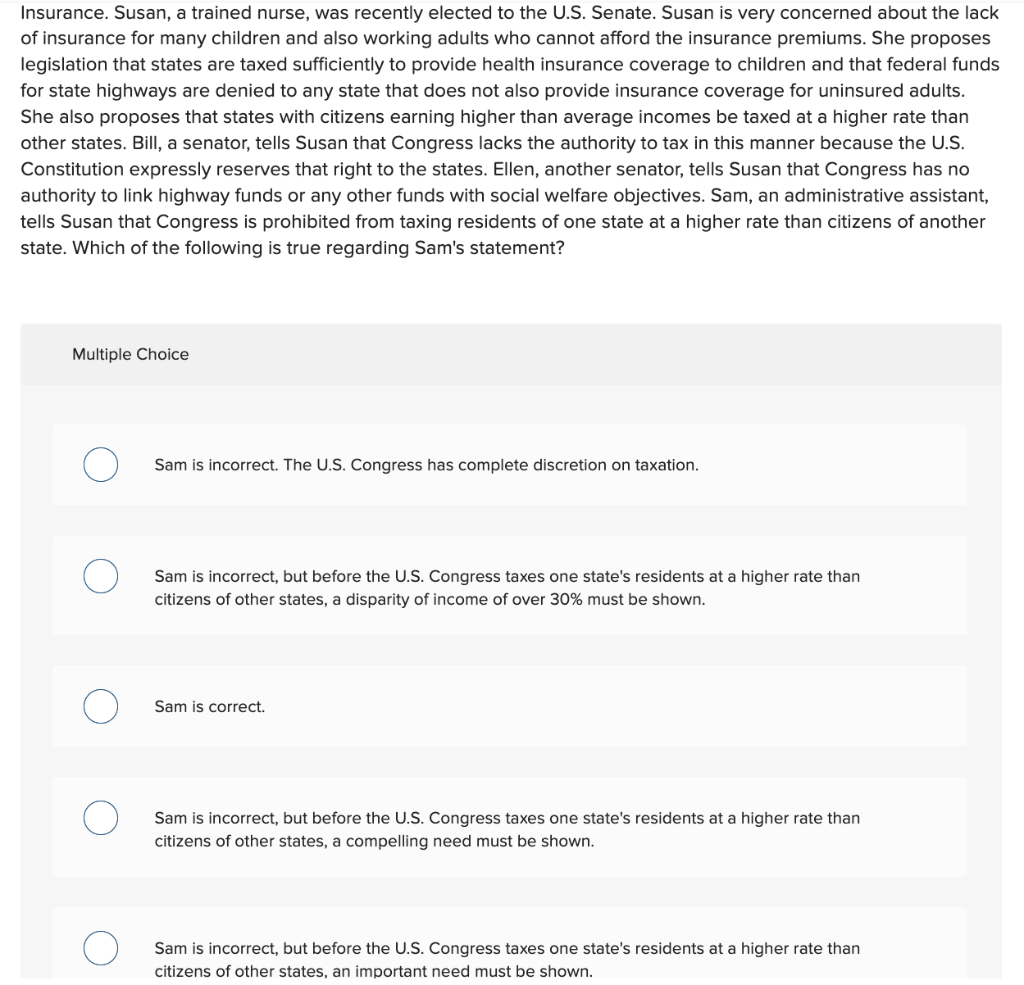Select radio button for 'Sam is correct.'
This screenshot has height=985, width=1024.
(101, 706)
